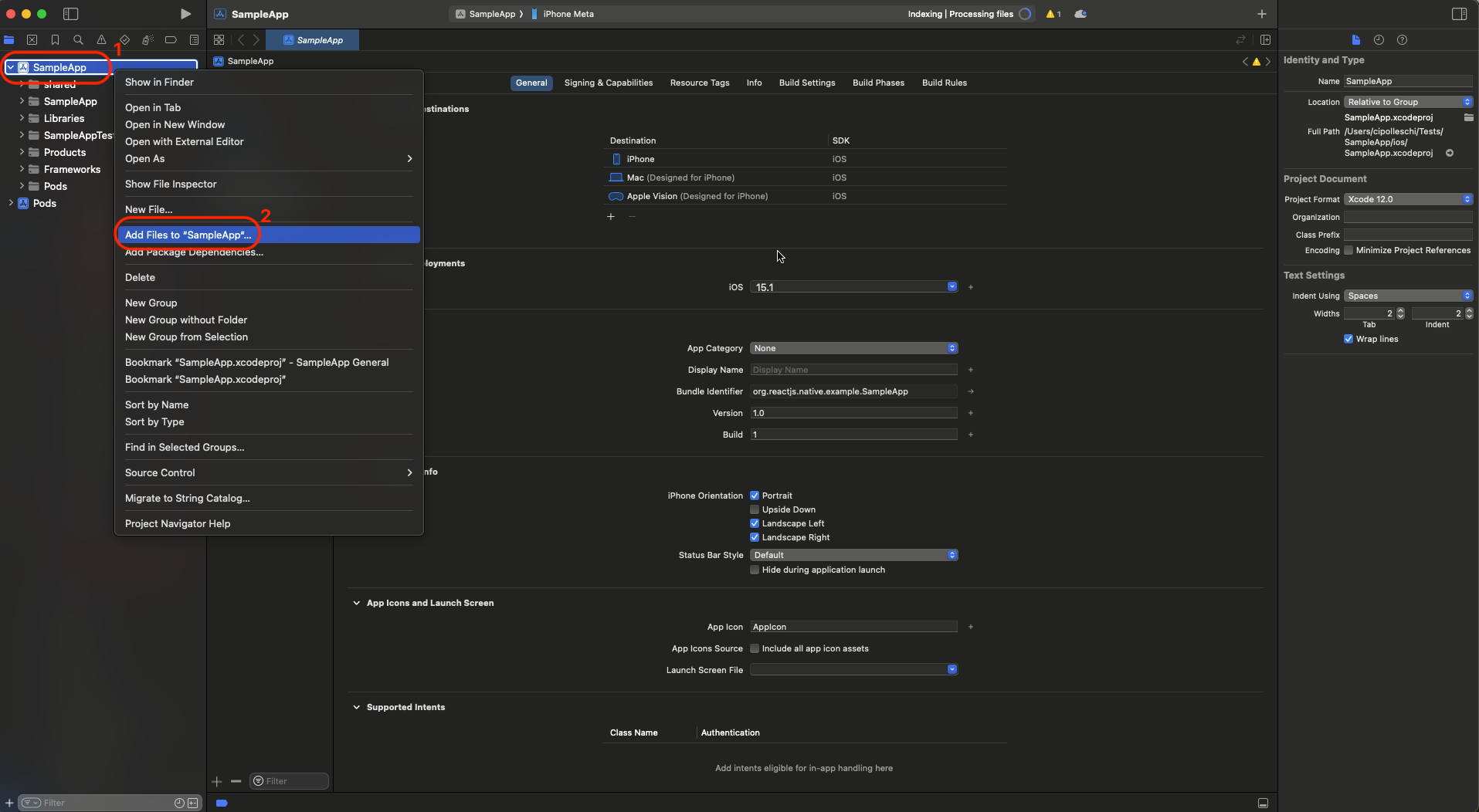Open the Bookmark navigator icon
The height and width of the screenshot is (812, 1479).
point(55,39)
